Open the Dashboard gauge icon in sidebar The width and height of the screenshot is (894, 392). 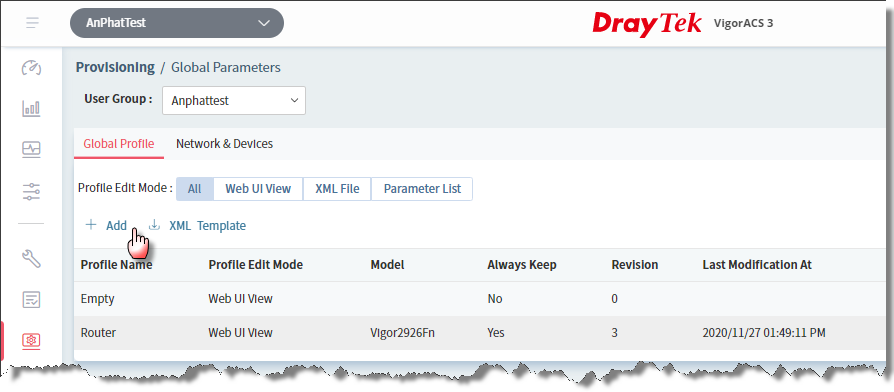(31, 68)
